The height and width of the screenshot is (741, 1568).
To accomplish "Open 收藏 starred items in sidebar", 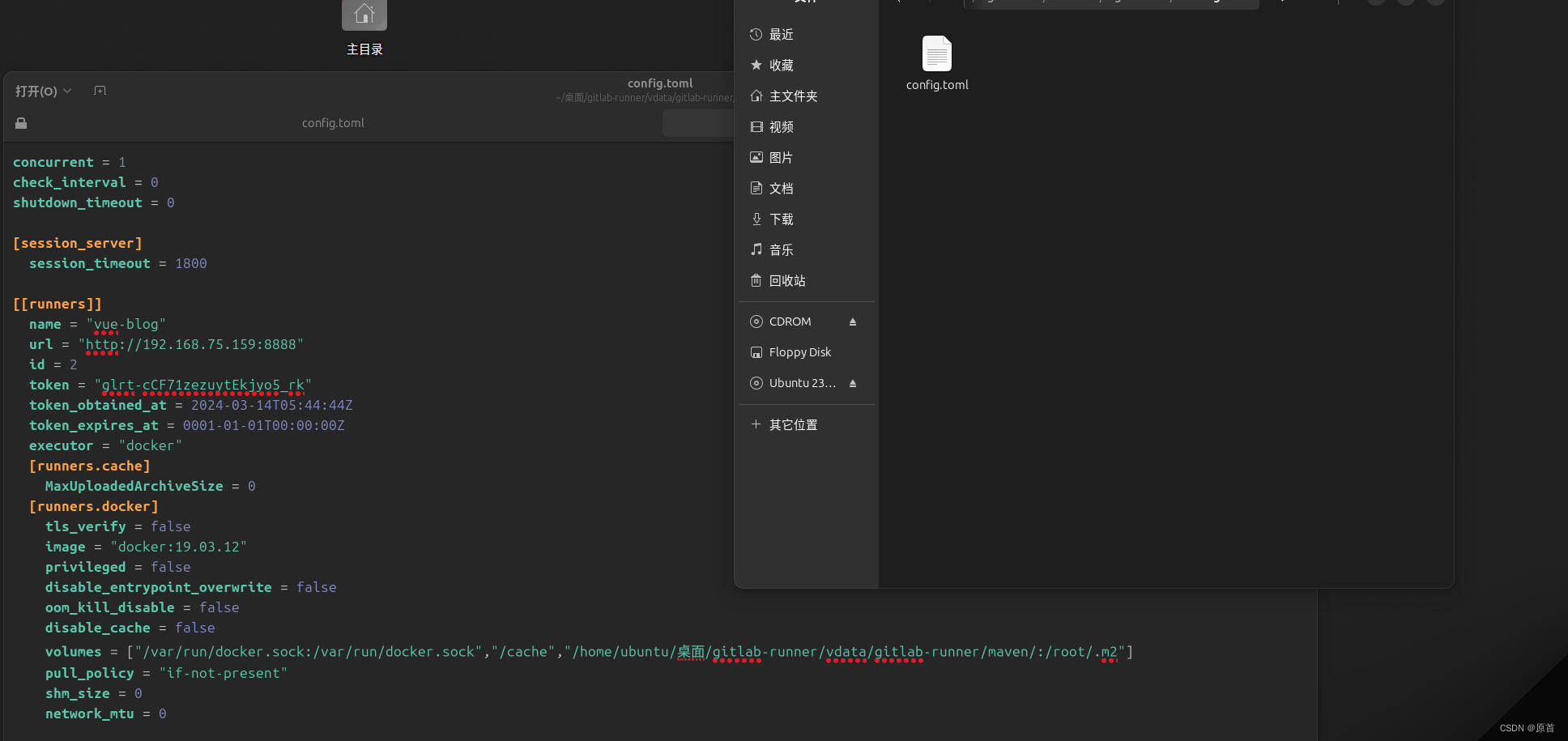I will click(x=807, y=66).
